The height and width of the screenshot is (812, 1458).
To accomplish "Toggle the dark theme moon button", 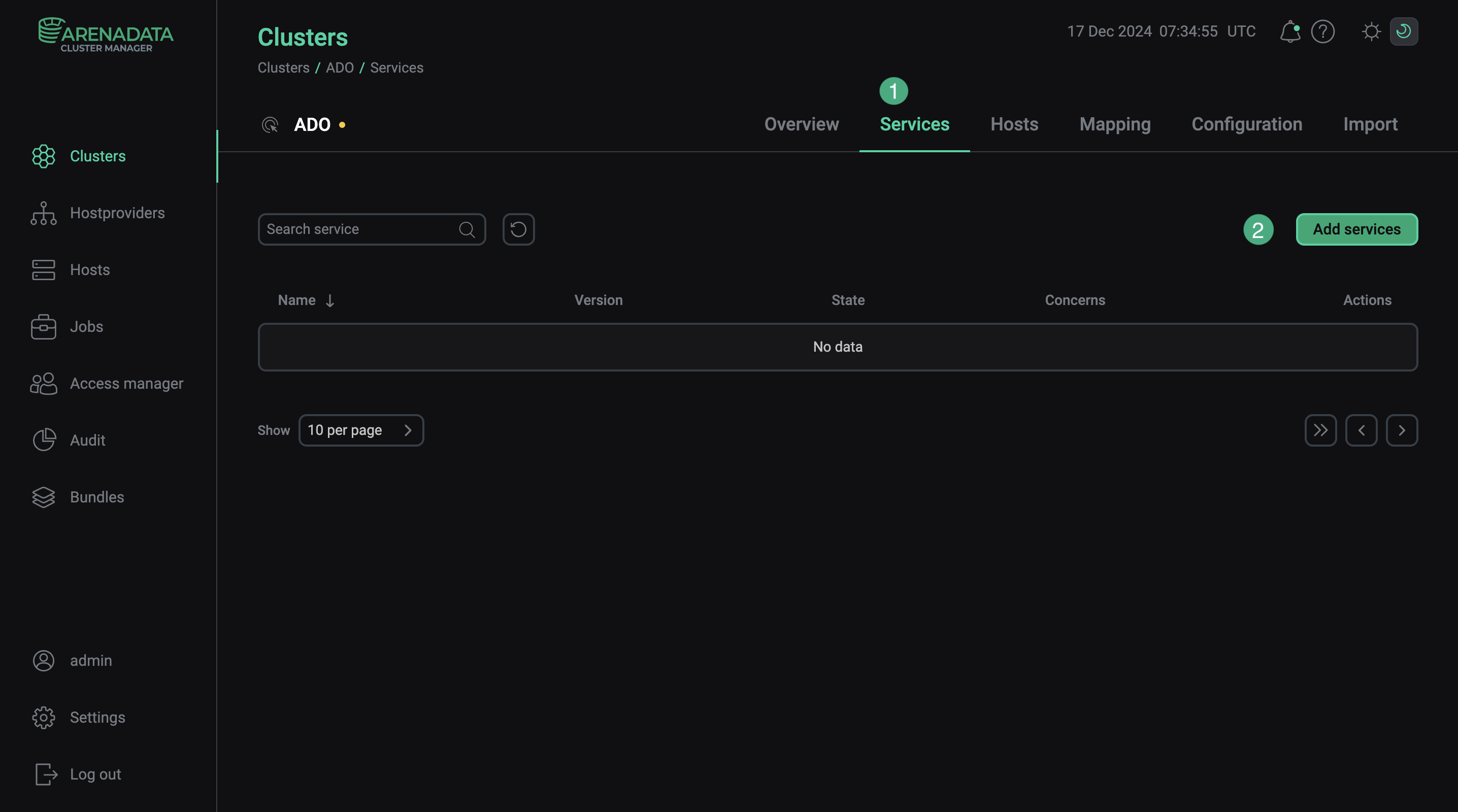I will (x=1403, y=31).
